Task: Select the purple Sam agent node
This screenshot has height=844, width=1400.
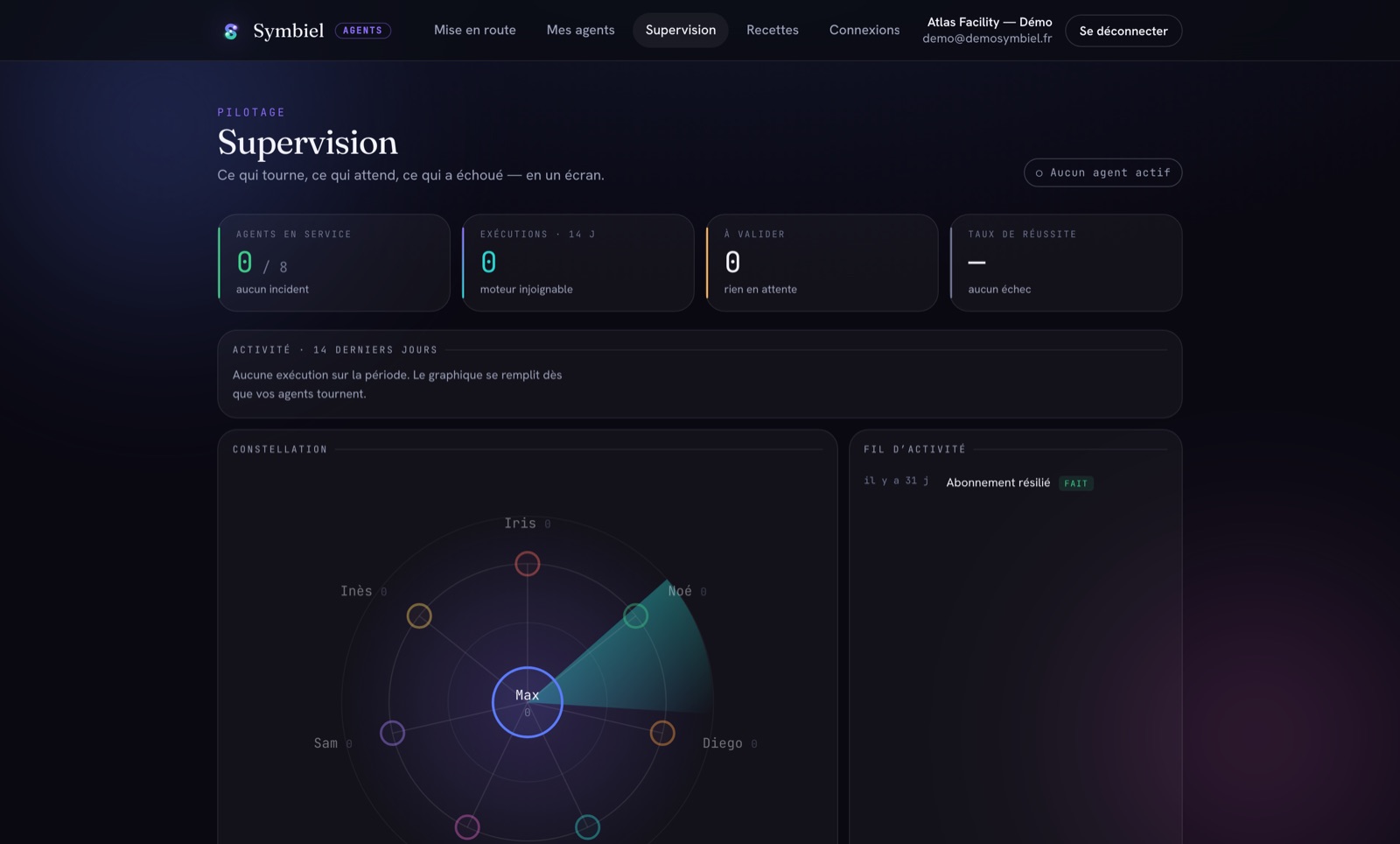Action: pos(392,733)
